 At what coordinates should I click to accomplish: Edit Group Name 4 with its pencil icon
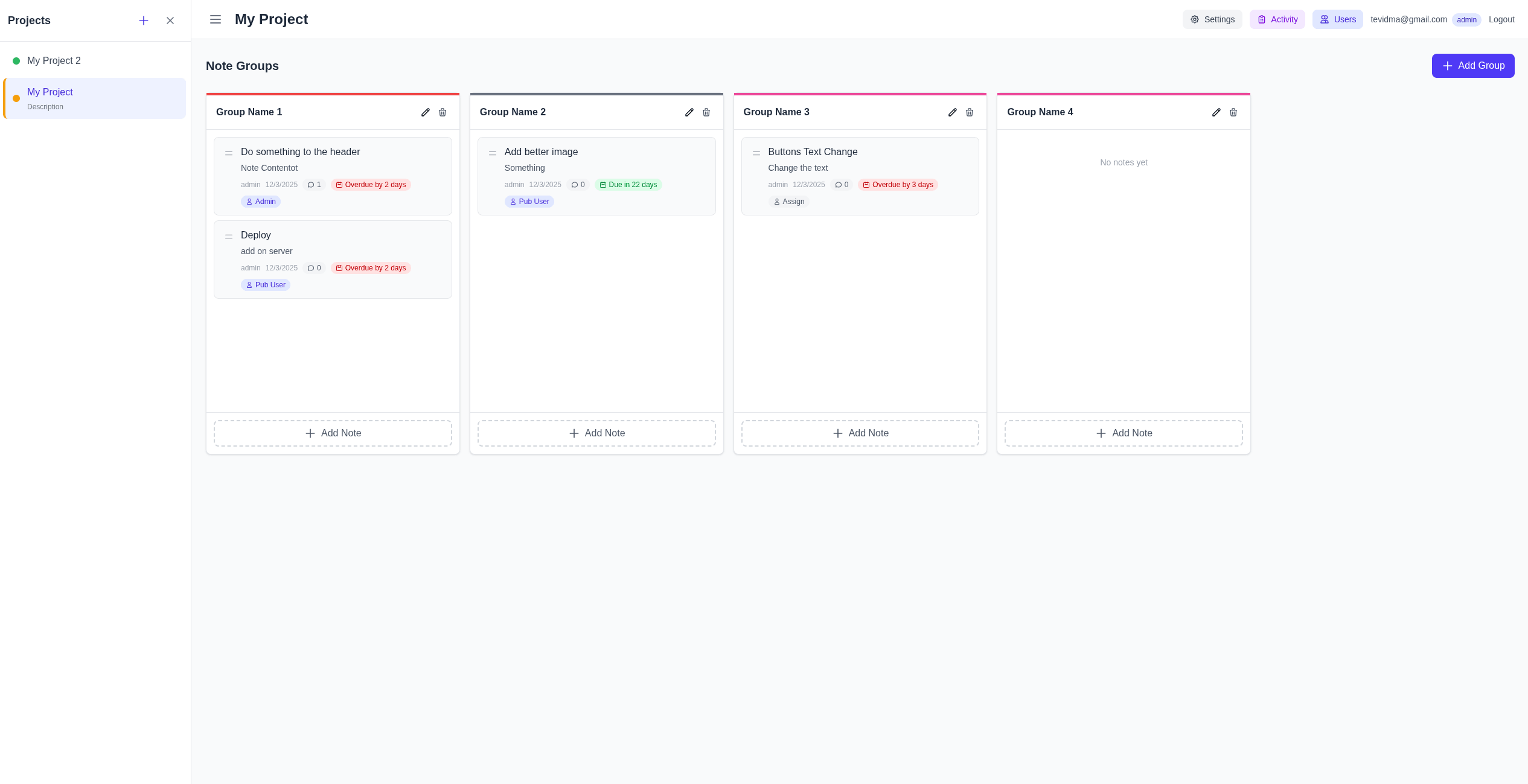1216,112
